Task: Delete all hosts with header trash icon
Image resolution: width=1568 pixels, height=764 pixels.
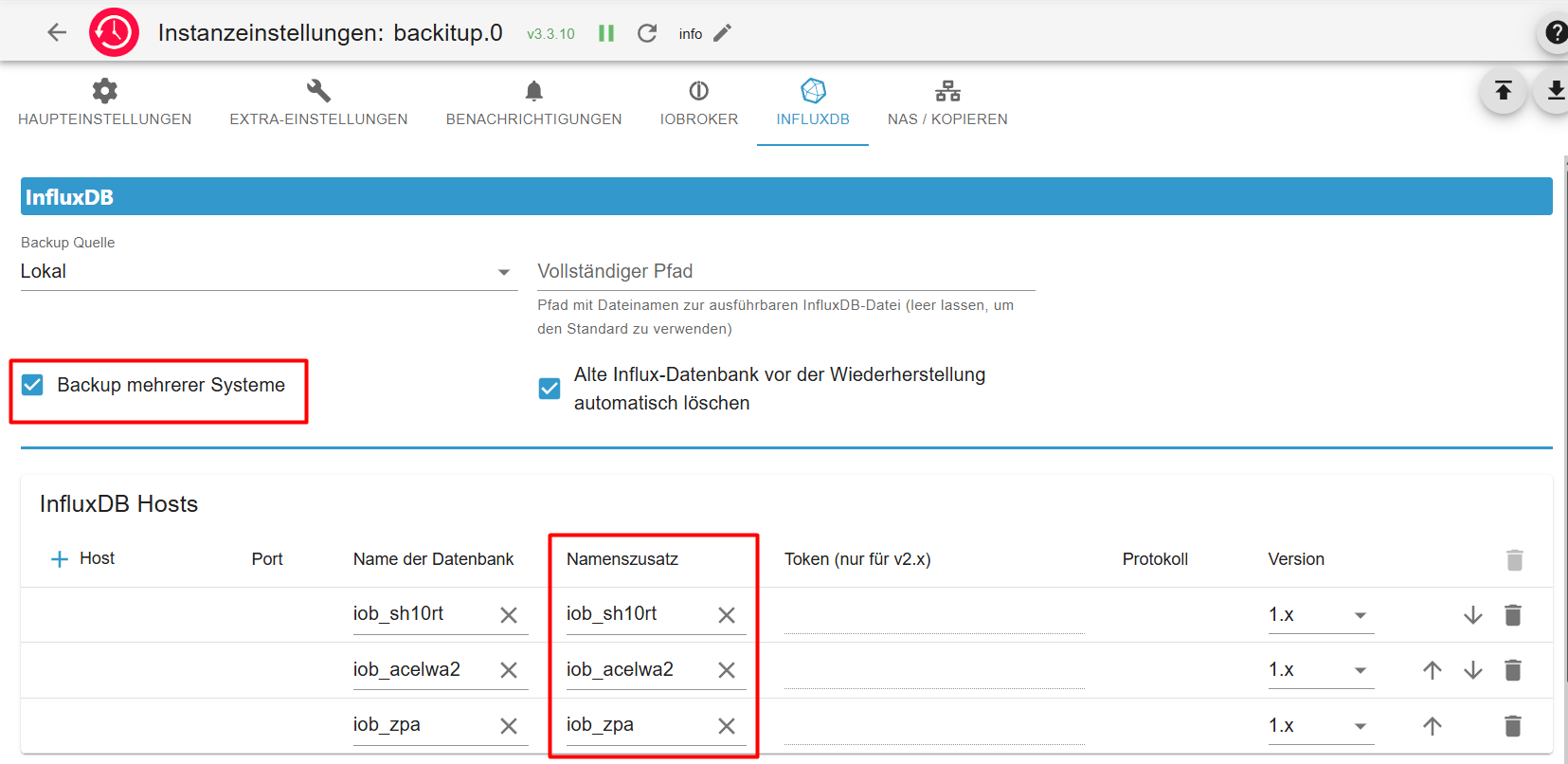Action: point(1514,559)
